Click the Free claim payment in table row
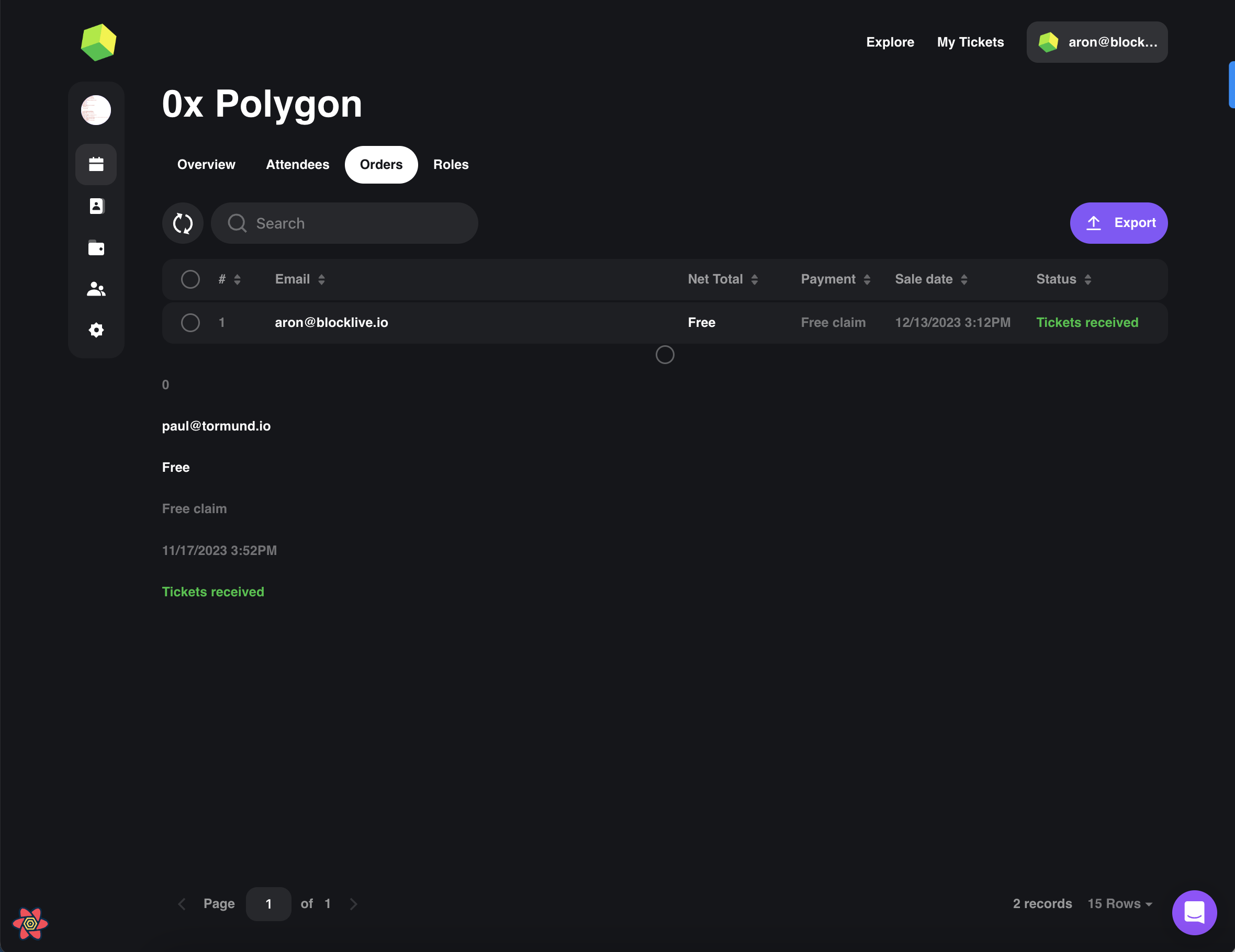The height and width of the screenshot is (952, 1235). [x=833, y=323]
